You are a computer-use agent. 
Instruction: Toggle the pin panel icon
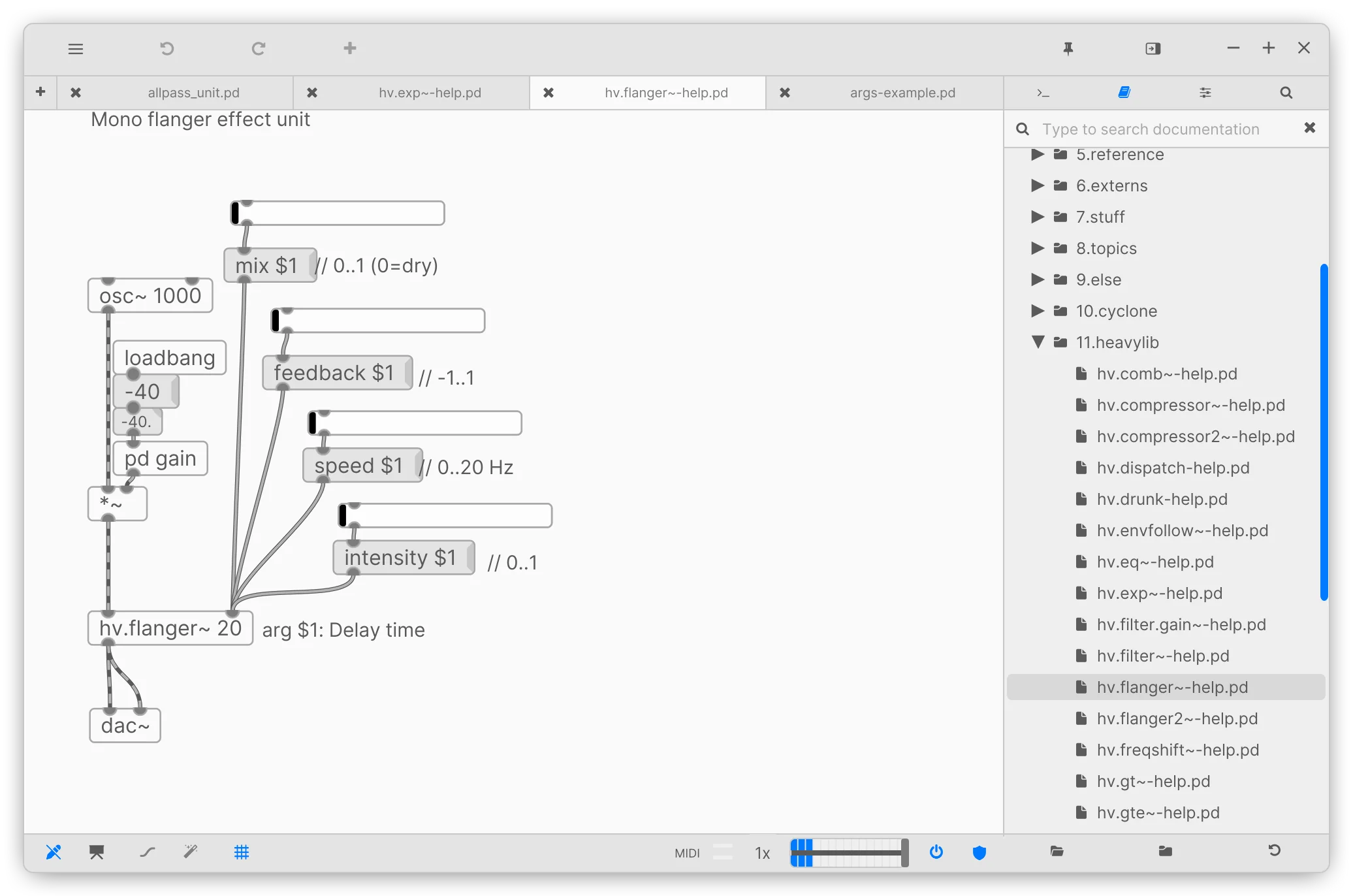point(1068,49)
